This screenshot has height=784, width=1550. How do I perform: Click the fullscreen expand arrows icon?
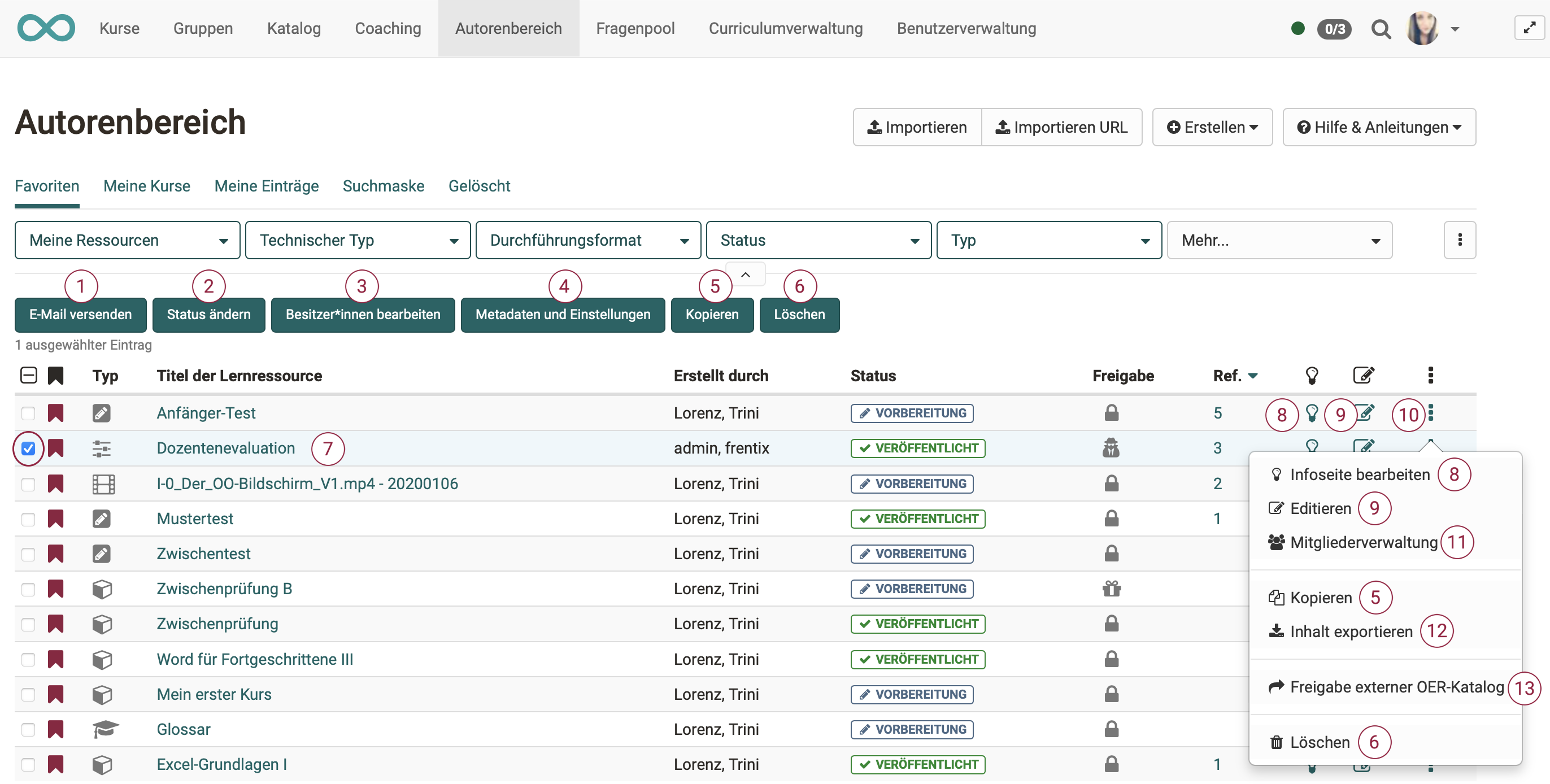point(1529,28)
